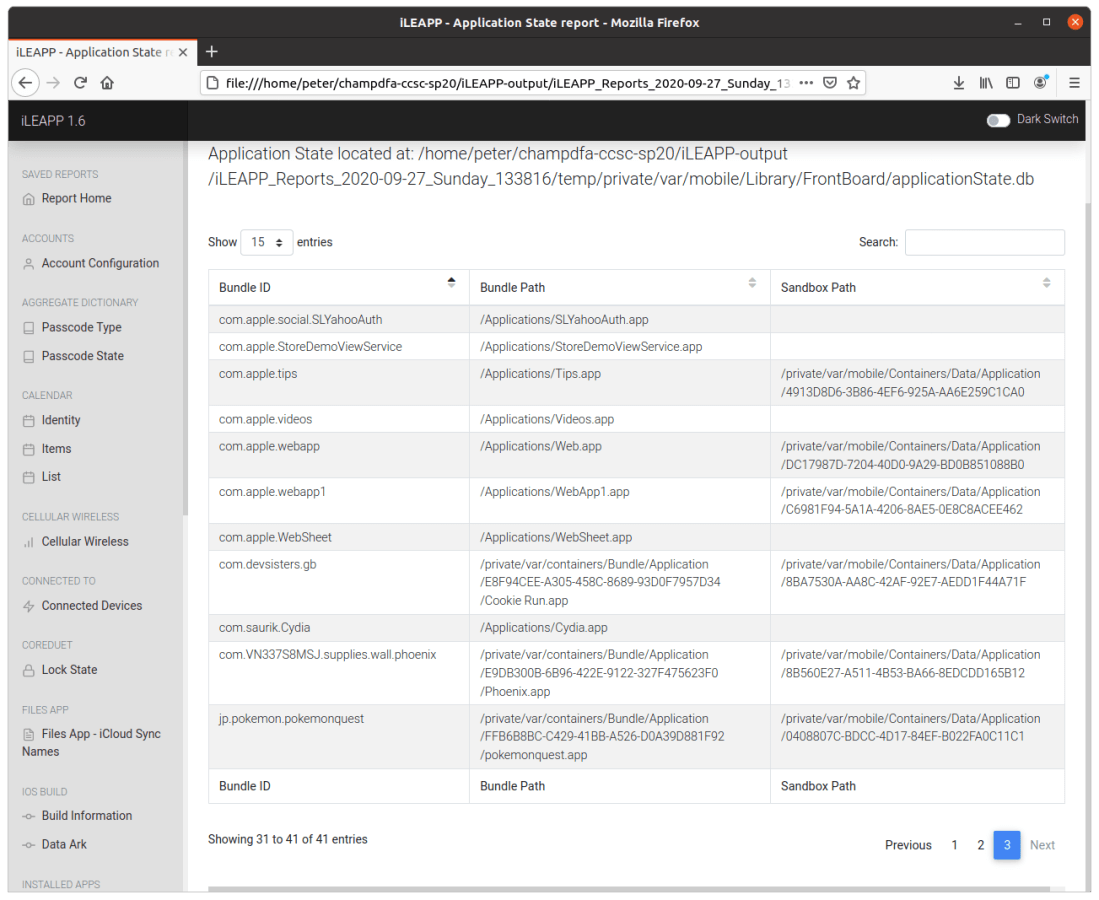Open the Show entries count dropdown
Viewport: 1099px width, 900px height.
267,242
